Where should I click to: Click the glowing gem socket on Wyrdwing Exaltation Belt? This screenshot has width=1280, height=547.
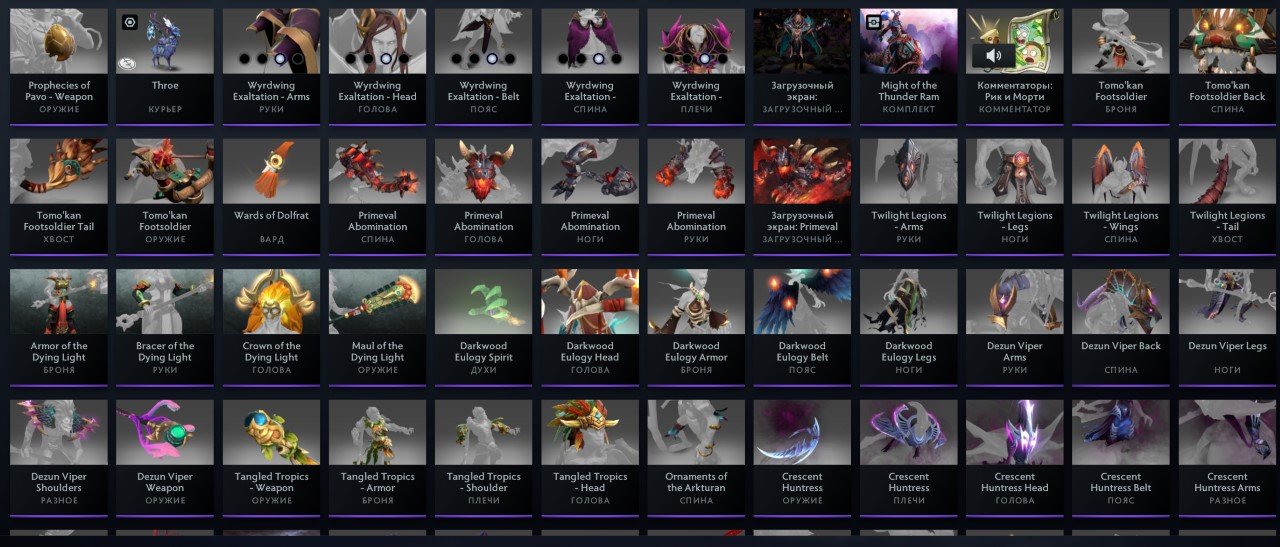tap(492, 59)
